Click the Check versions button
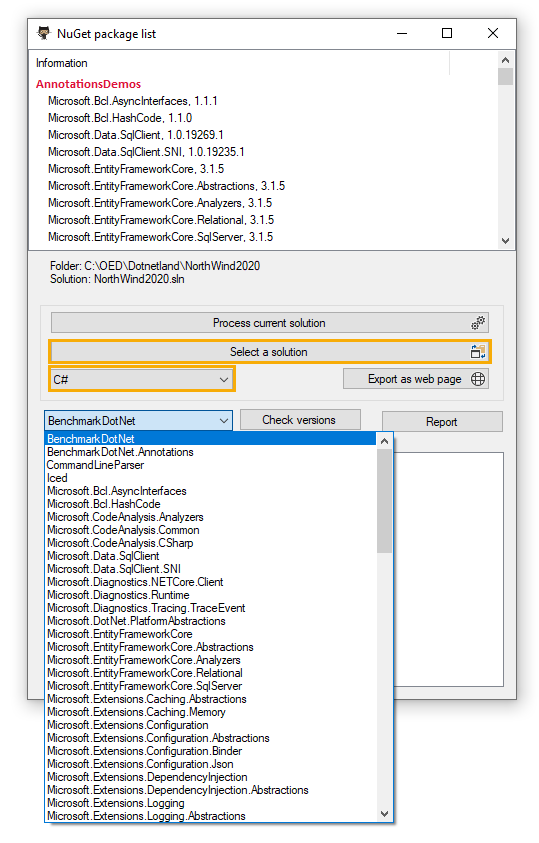The width and height of the screenshot is (539, 843). pos(299,420)
